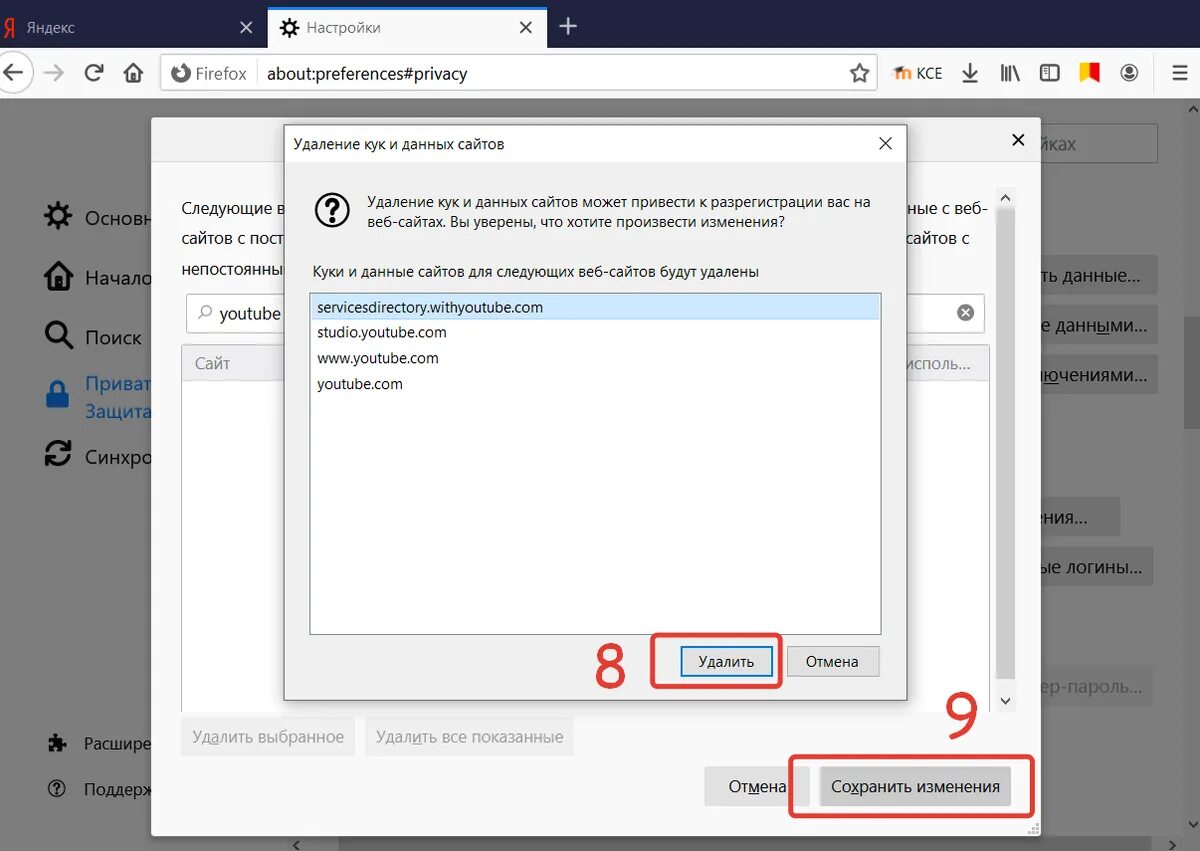Viewport: 1200px width, 851px height.
Task: Open the library icon in toolbar
Action: click(1009, 73)
